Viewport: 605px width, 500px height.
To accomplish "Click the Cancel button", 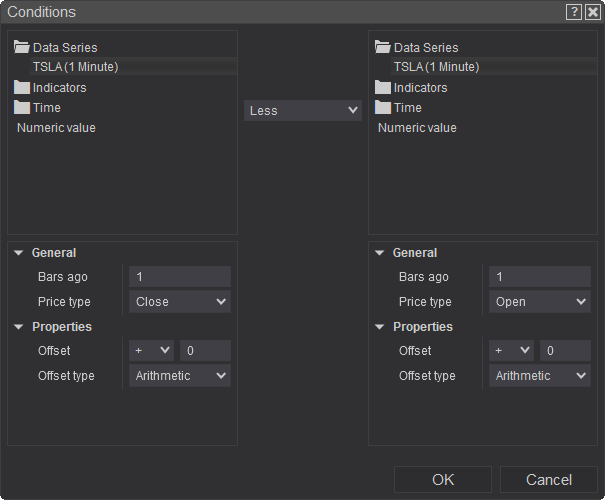I will (x=549, y=480).
